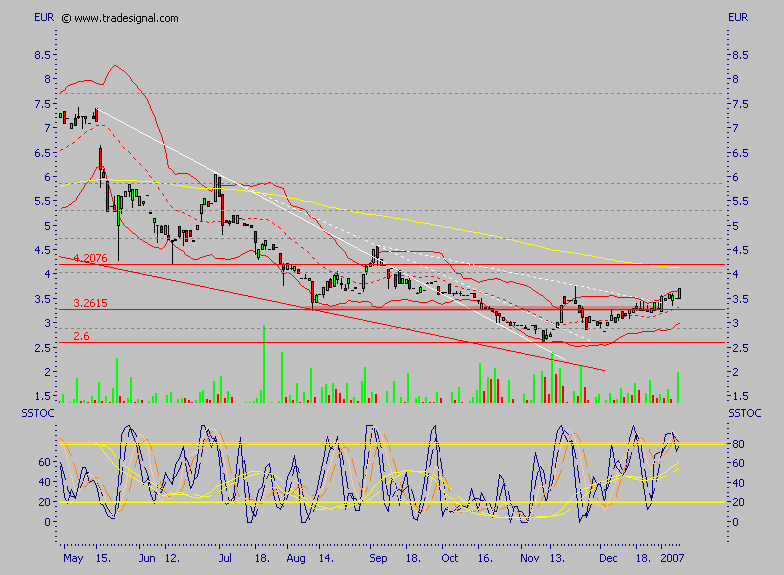
Task: Click the Jul label on the date axis
Action: click(x=225, y=558)
